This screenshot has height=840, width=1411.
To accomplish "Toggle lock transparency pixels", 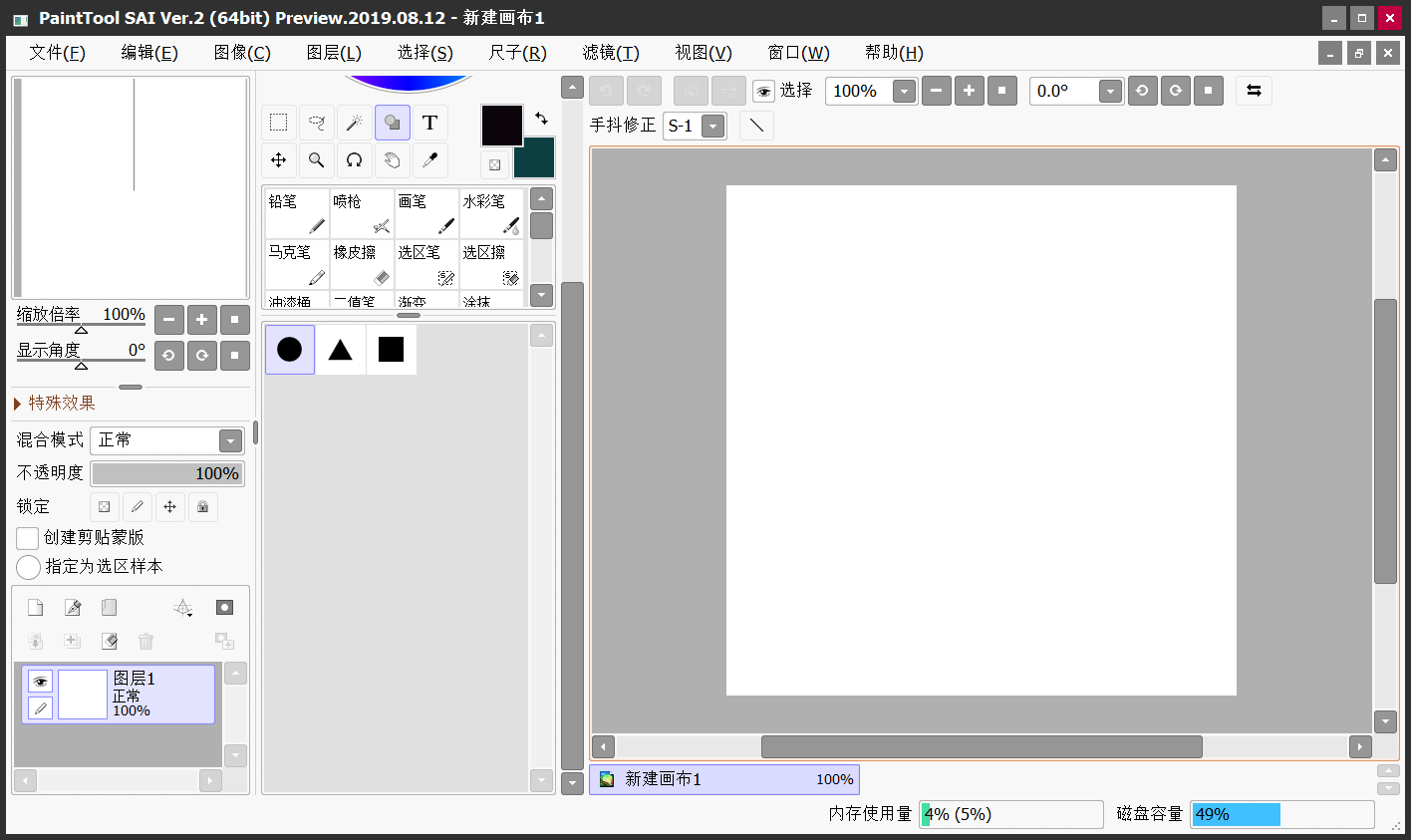I will pyautogui.click(x=105, y=507).
